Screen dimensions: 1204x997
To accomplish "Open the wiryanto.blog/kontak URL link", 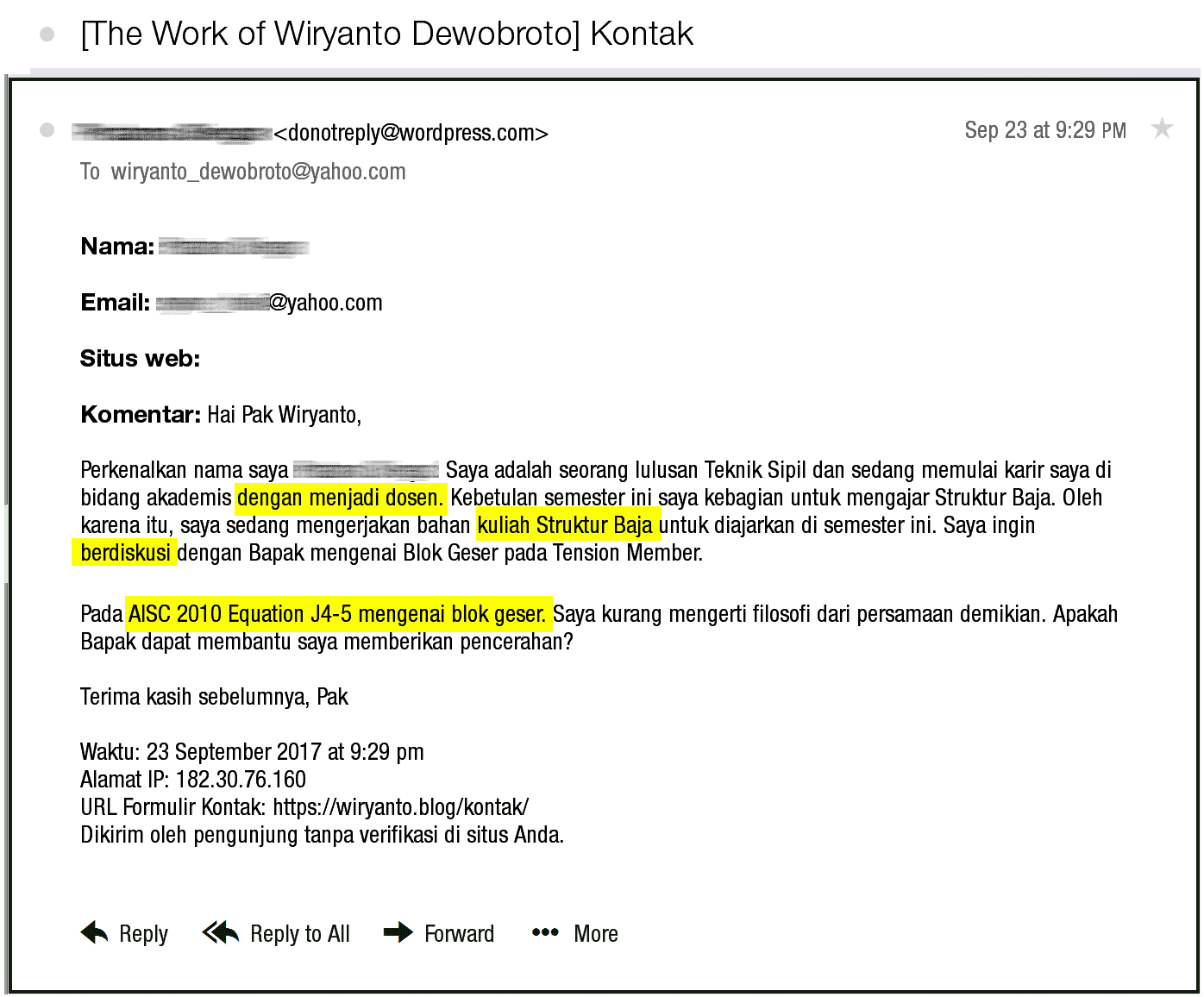I will 400,807.
